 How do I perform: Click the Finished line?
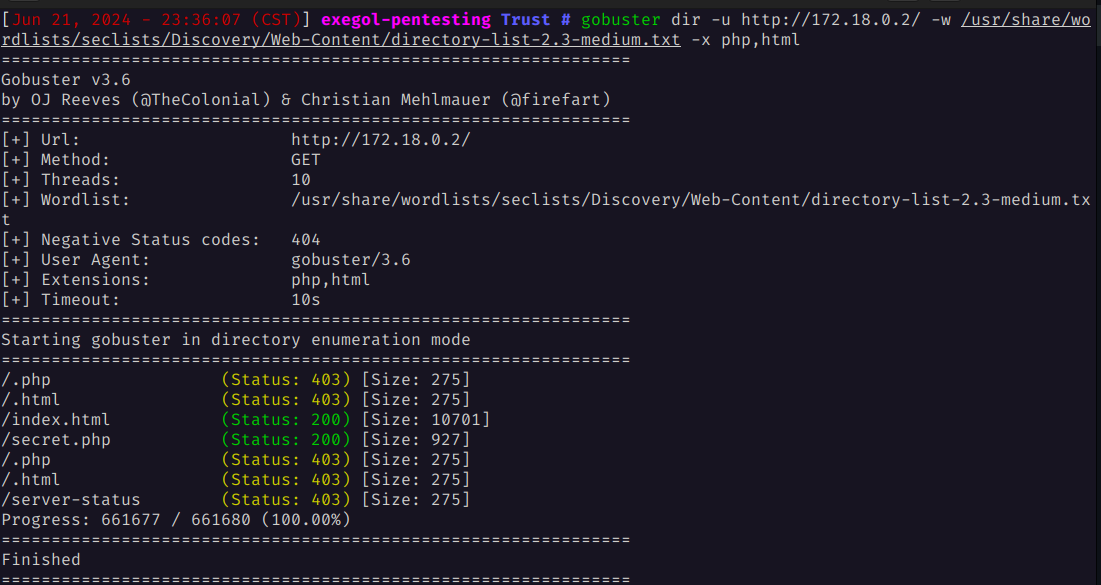[41, 560]
